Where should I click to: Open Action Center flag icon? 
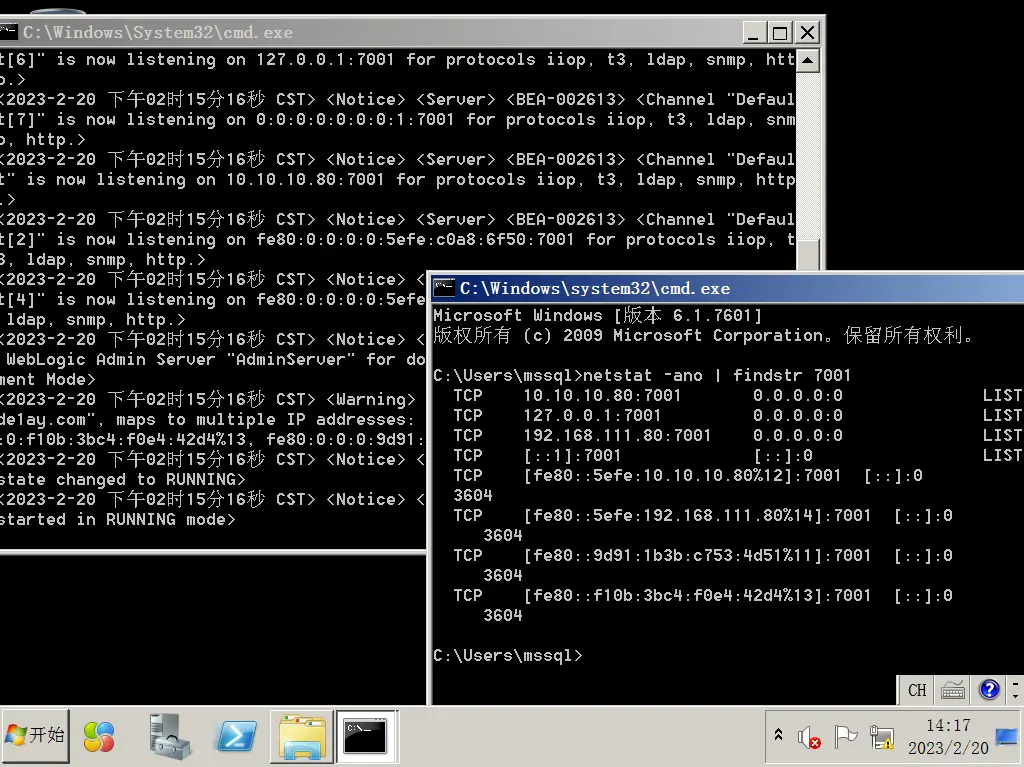pos(845,738)
